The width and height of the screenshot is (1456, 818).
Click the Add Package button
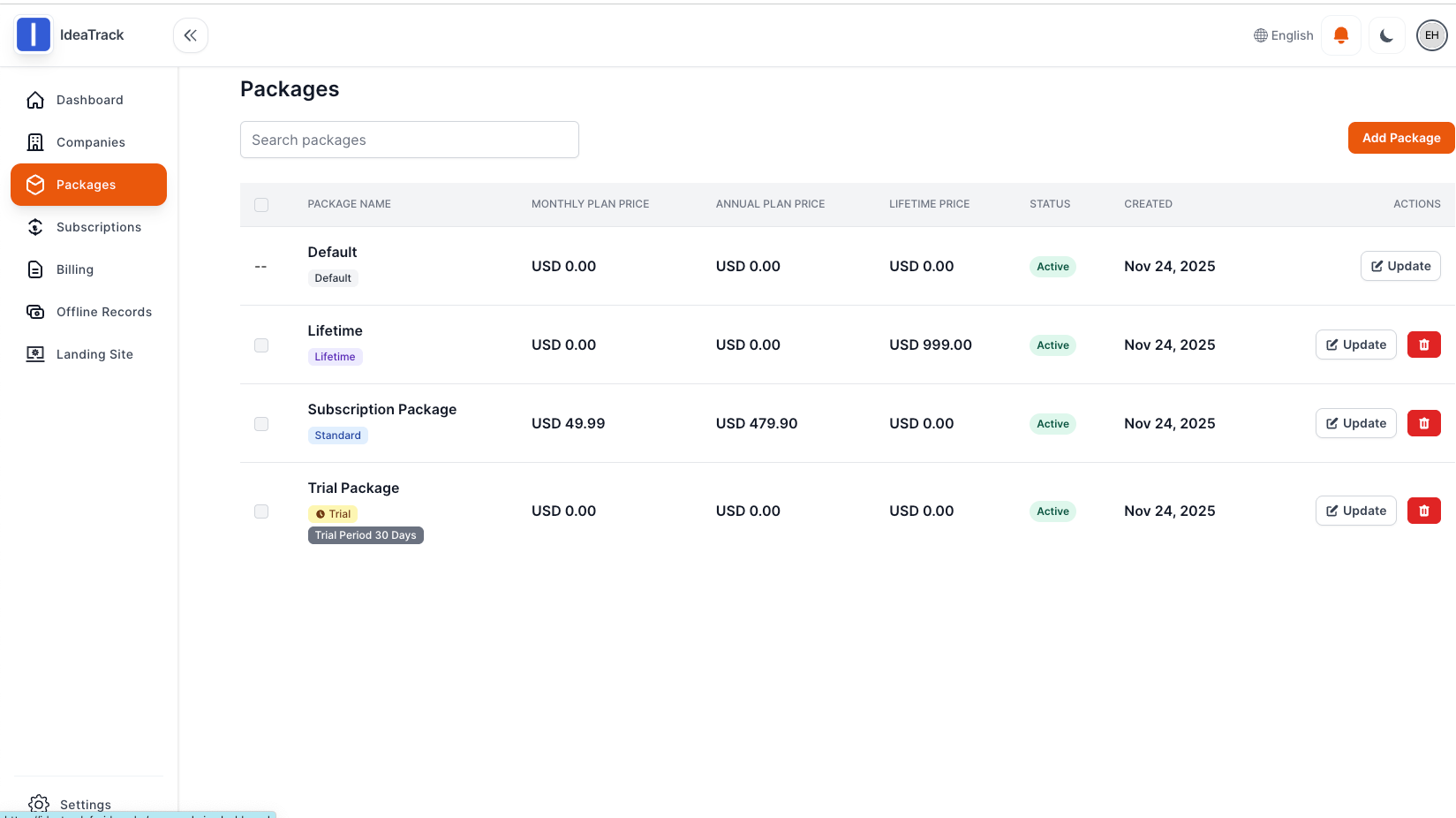click(x=1400, y=138)
